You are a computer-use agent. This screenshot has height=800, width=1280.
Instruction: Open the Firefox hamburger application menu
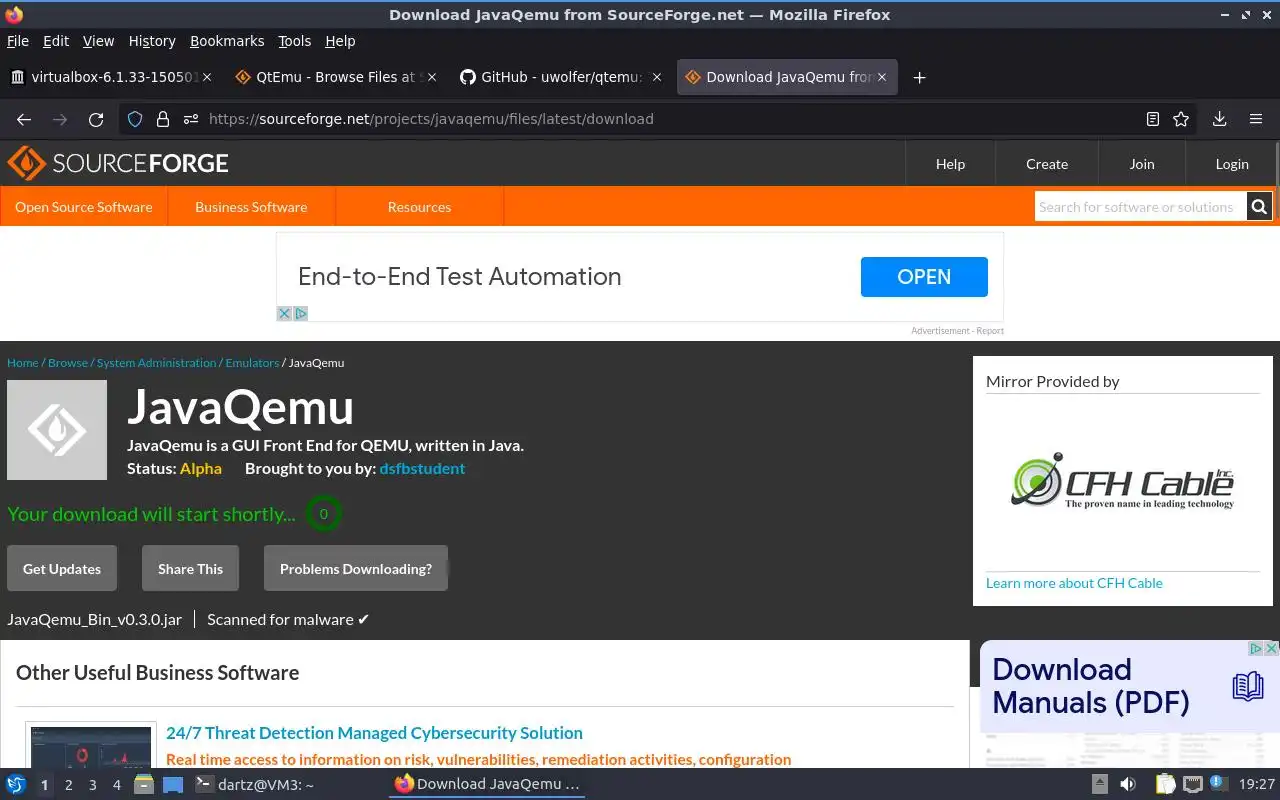click(1256, 119)
